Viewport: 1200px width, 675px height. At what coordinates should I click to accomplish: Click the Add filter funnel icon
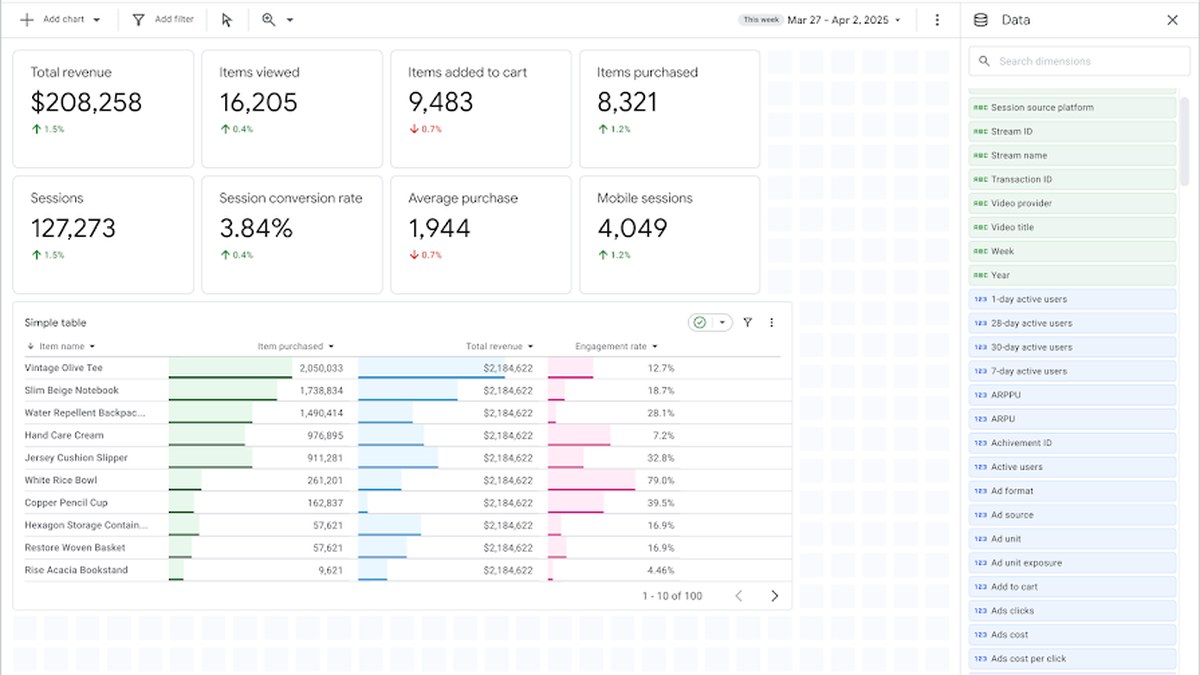138,20
